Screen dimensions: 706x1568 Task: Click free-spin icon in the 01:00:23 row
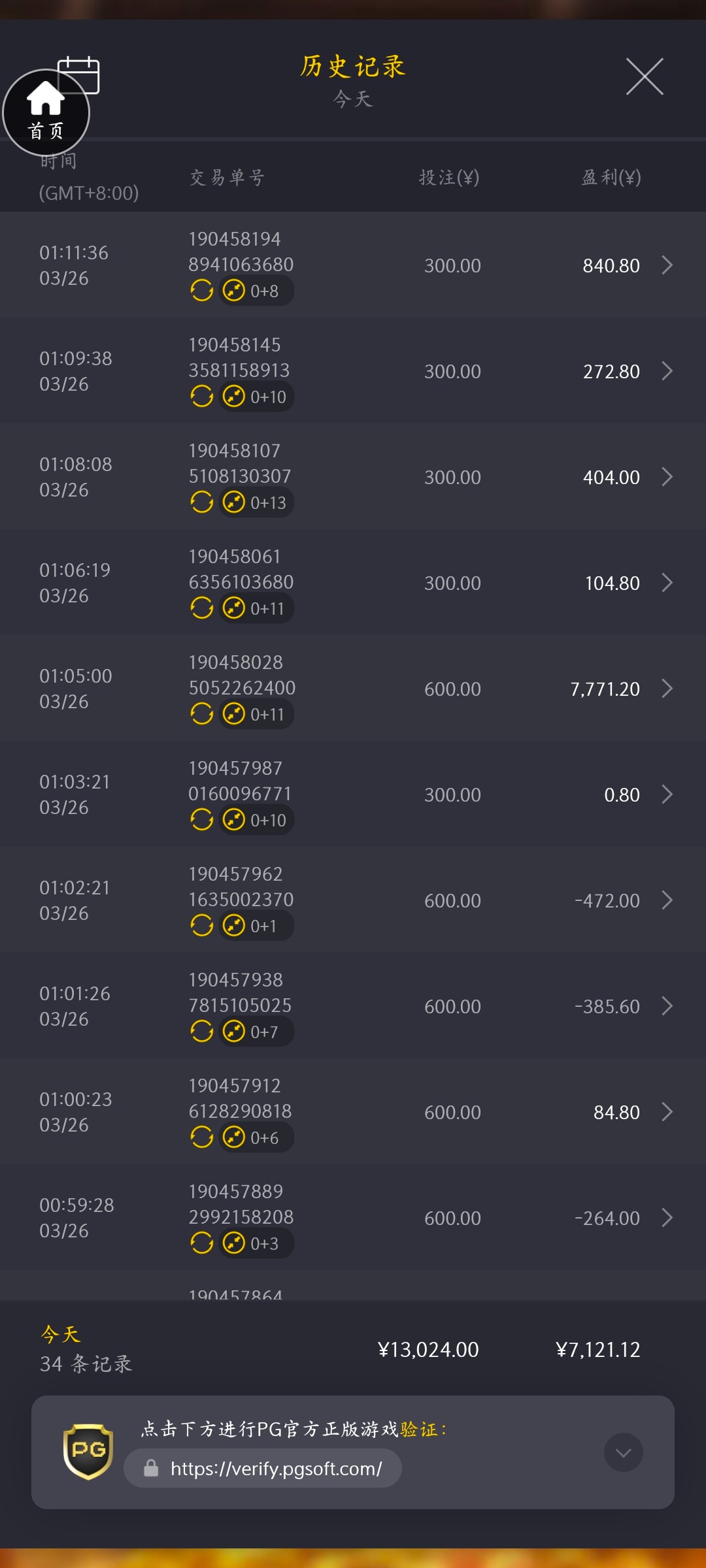[x=202, y=1137]
